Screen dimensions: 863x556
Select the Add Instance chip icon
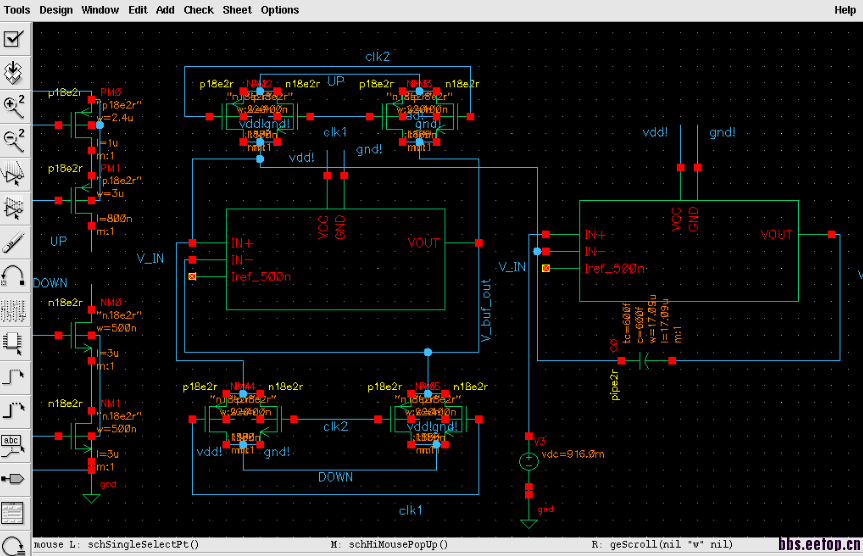pos(14,343)
